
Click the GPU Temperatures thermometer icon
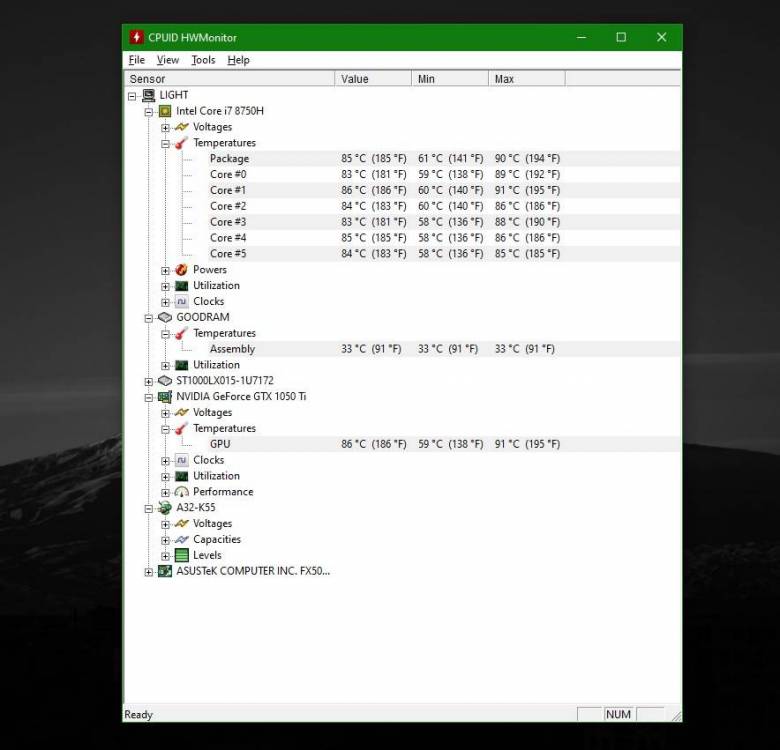182,428
